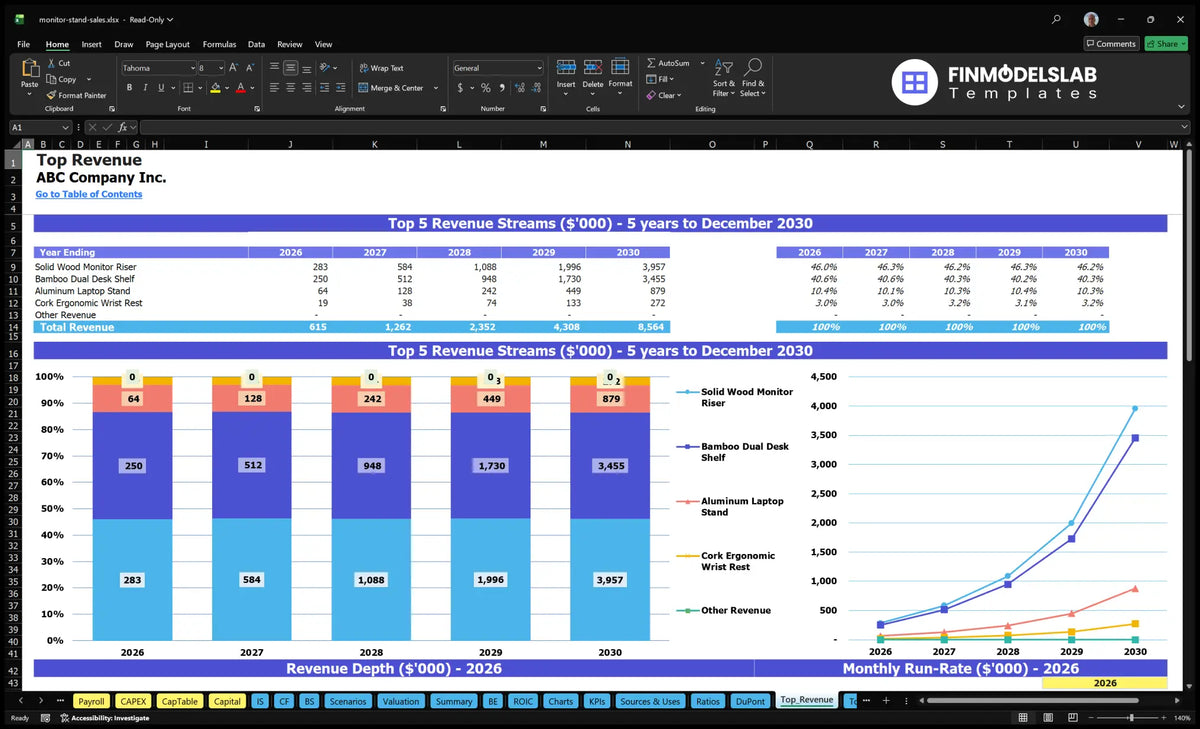1200x729 pixels.
Task: Click Accessibility: Investigate status item
Action: [x=104, y=718]
